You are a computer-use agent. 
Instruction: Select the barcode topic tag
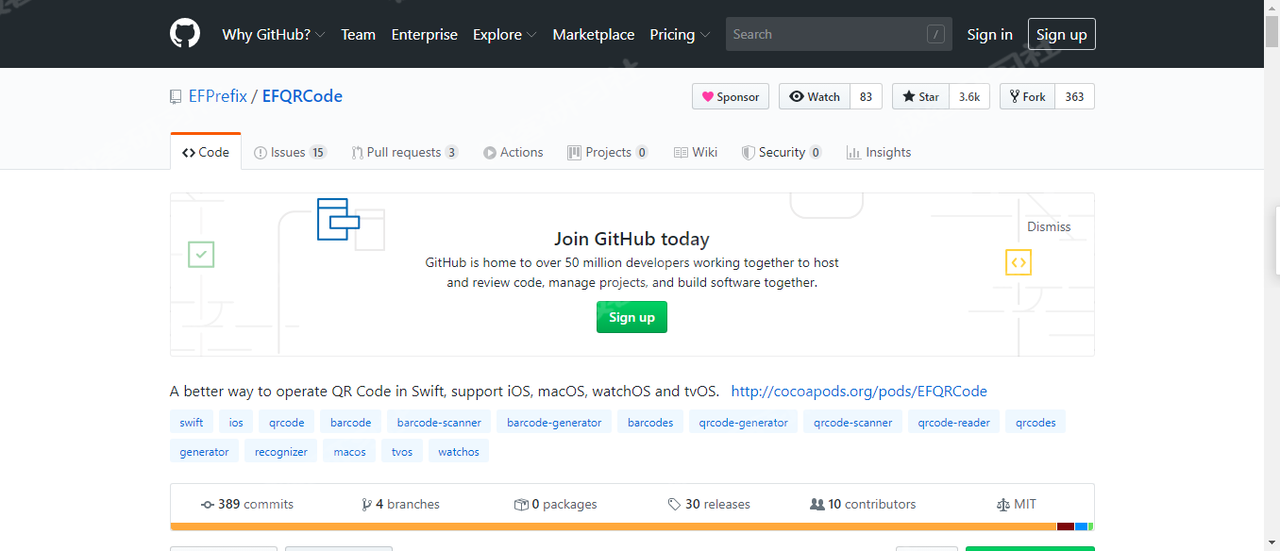pos(351,422)
